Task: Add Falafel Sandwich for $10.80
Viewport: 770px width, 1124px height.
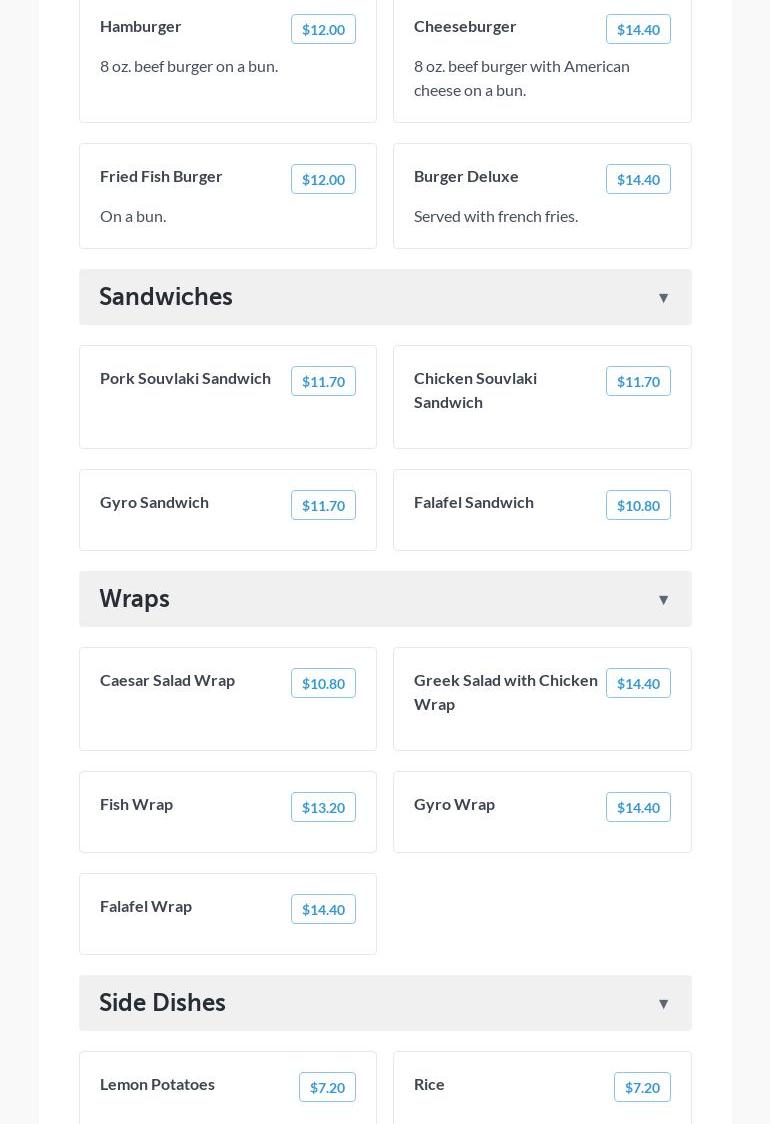Action: (x=638, y=506)
